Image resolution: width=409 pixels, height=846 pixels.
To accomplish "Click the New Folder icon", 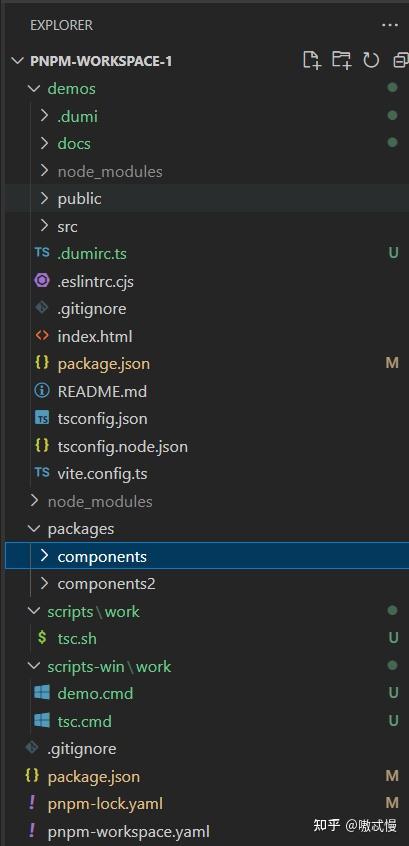I will 342,60.
